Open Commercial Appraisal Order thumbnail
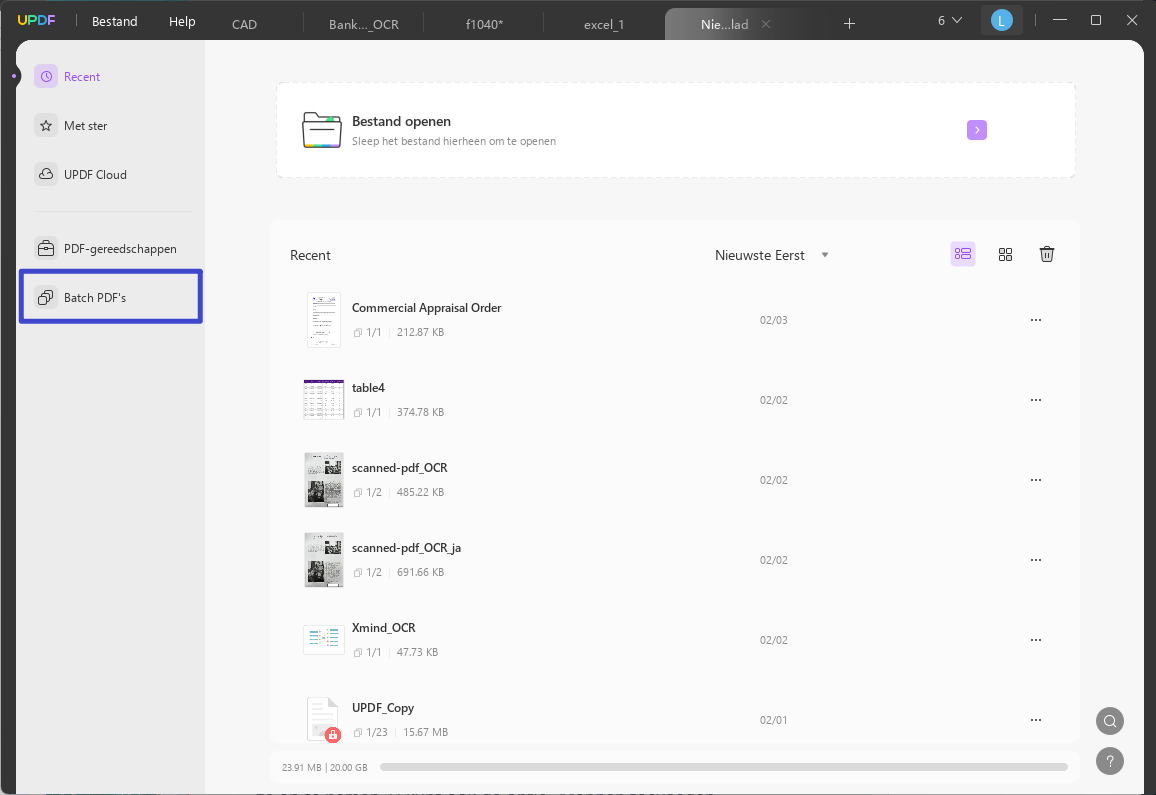Viewport: 1156px width, 795px height. coord(324,320)
